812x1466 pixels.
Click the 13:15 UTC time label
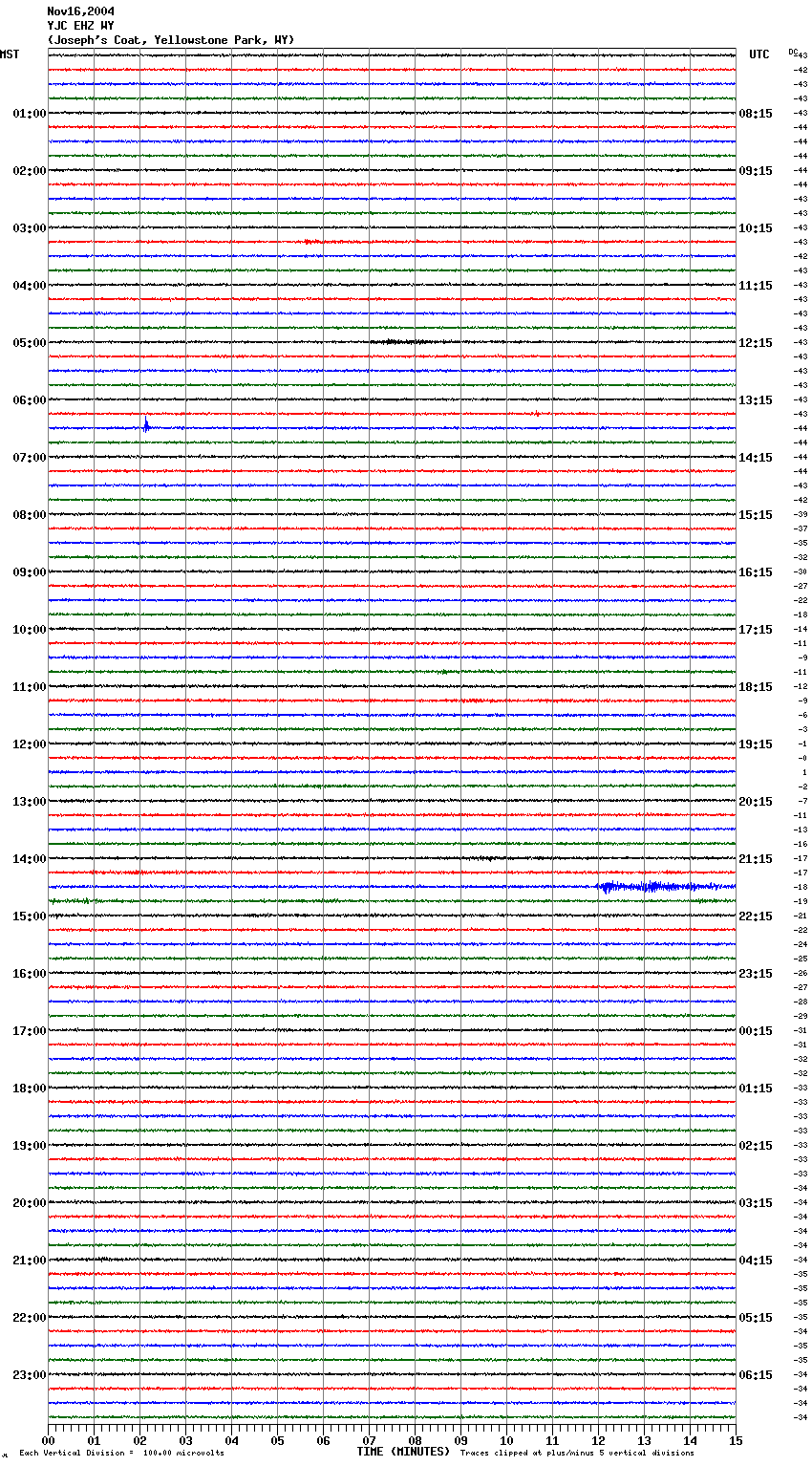click(756, 400)
